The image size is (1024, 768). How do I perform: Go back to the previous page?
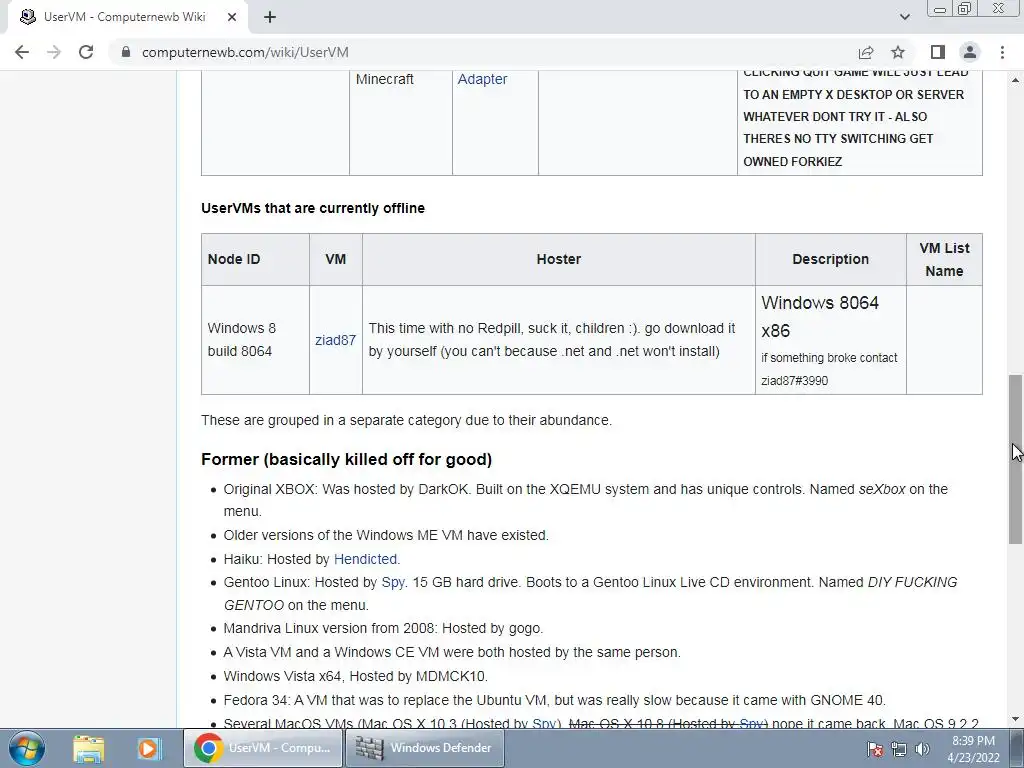tap(22, 52)
